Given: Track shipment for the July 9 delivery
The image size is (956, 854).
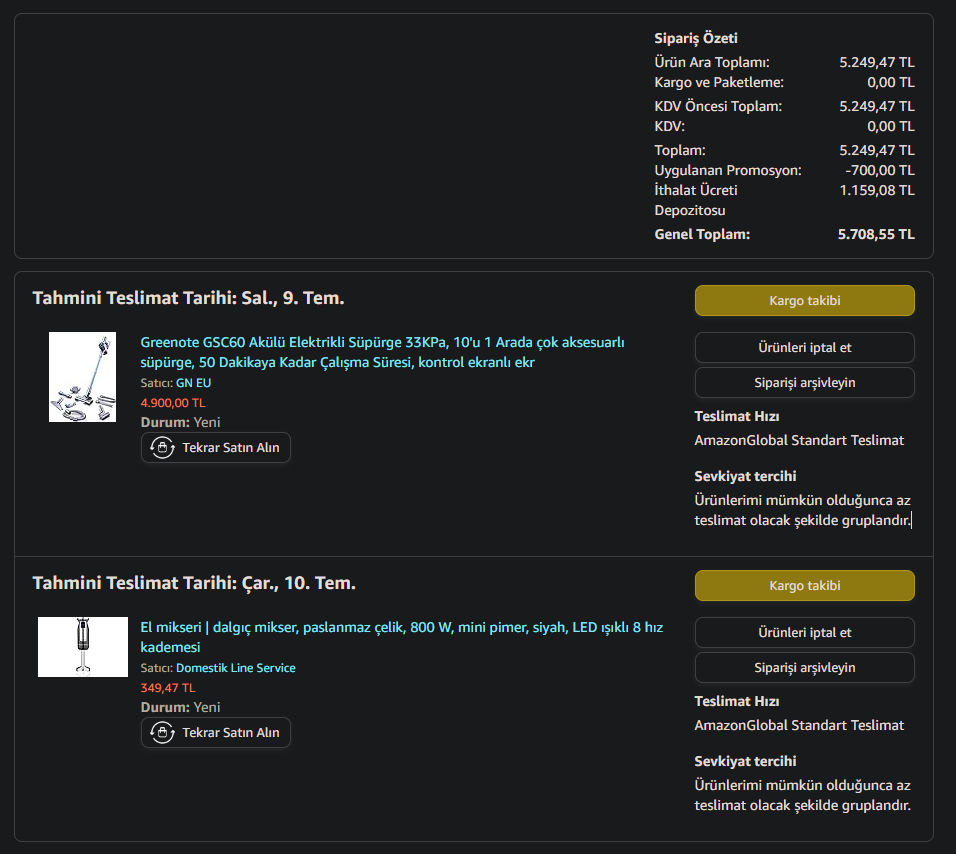Looking at the screenshot, I should [x=804, y=301].
